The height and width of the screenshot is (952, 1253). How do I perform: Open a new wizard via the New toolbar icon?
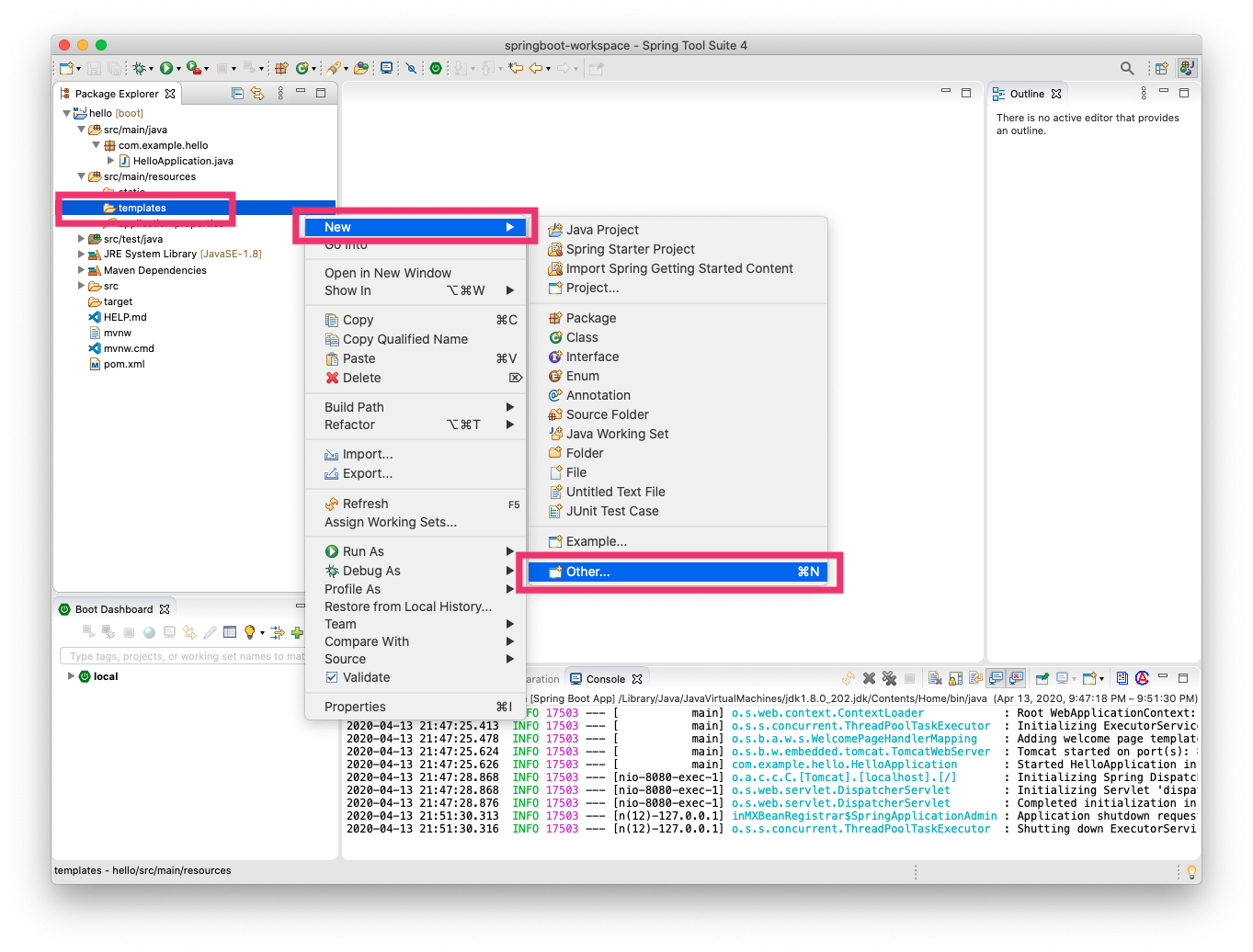pyautogui.click(x=65, y=67)
